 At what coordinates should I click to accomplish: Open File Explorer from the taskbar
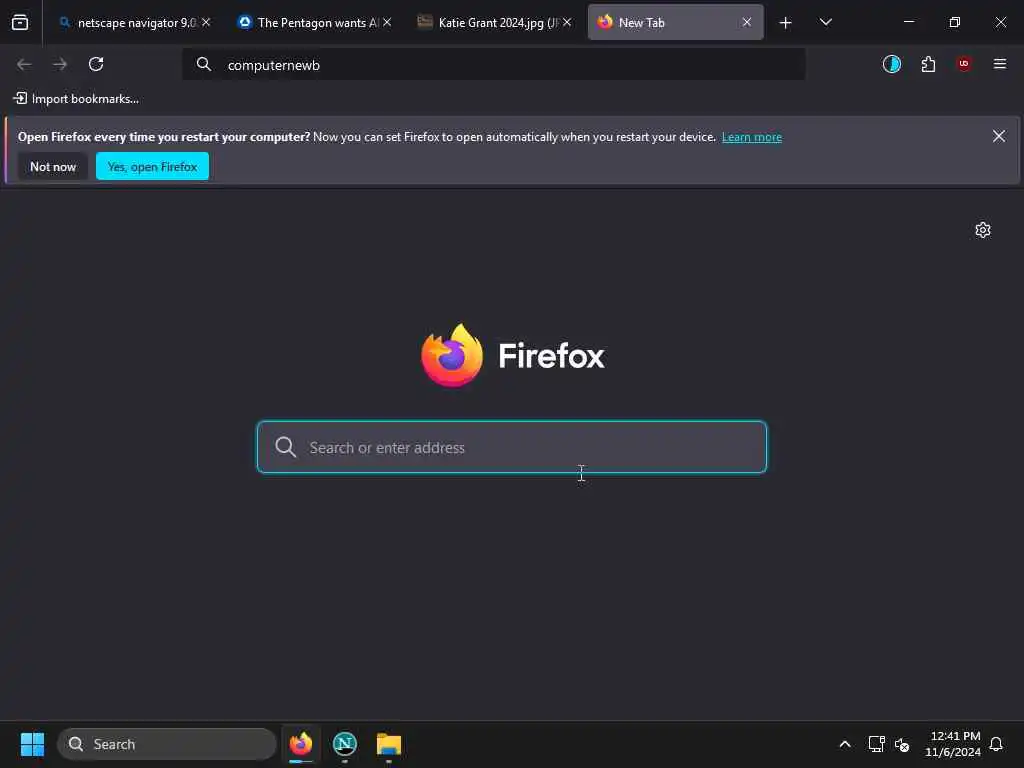pos(389,744)
